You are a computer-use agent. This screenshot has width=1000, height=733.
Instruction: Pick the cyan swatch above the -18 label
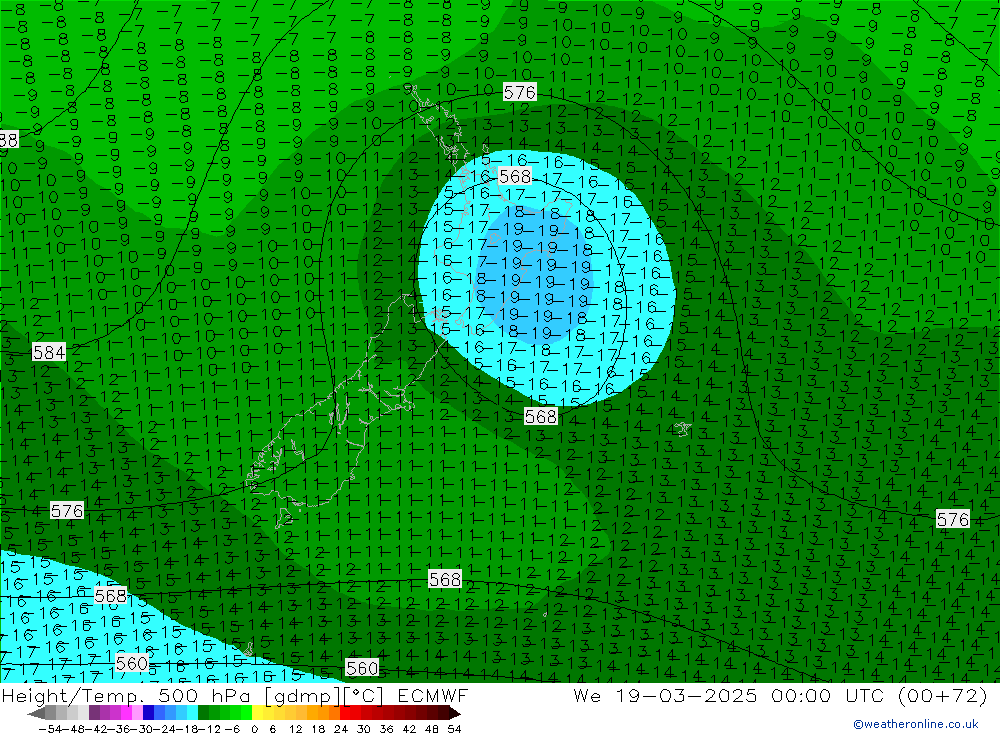193,713
